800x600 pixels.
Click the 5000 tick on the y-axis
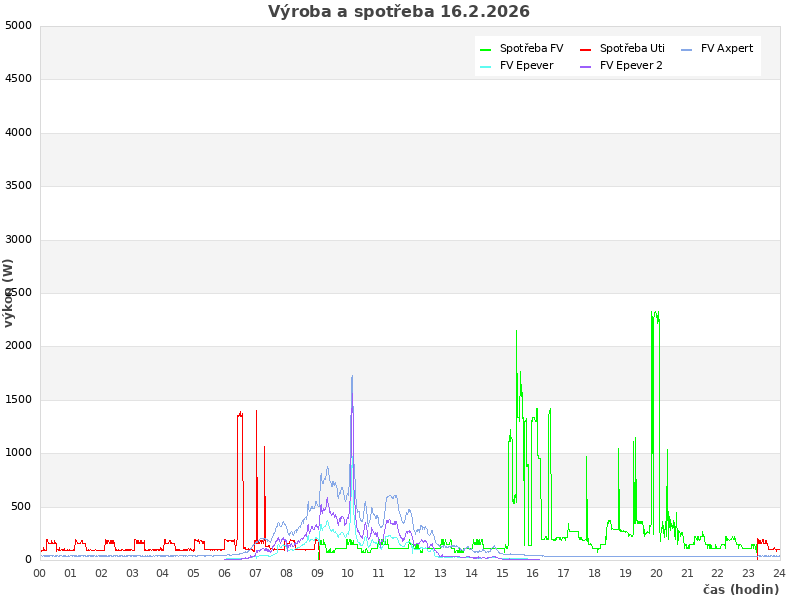(18, 25)
